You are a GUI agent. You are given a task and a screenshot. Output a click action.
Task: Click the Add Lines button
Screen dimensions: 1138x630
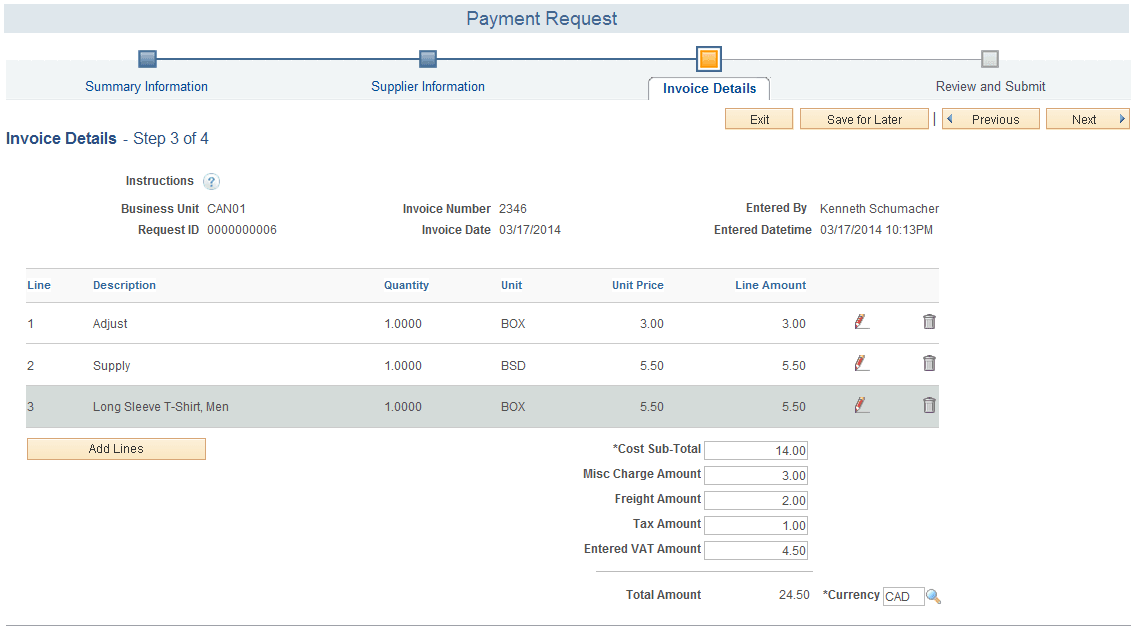[x=115, y=448]
